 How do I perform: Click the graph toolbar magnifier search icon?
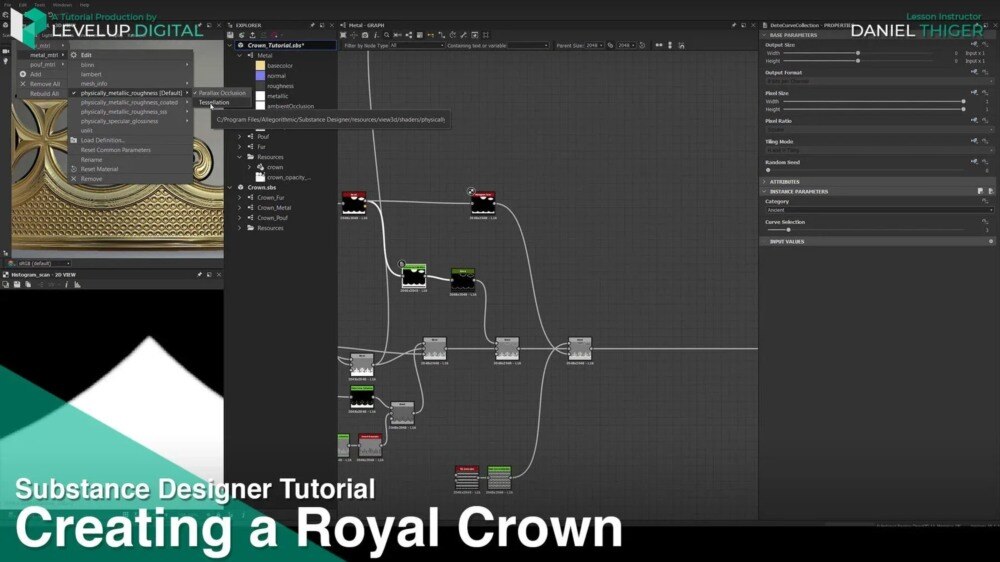(386, 35)
